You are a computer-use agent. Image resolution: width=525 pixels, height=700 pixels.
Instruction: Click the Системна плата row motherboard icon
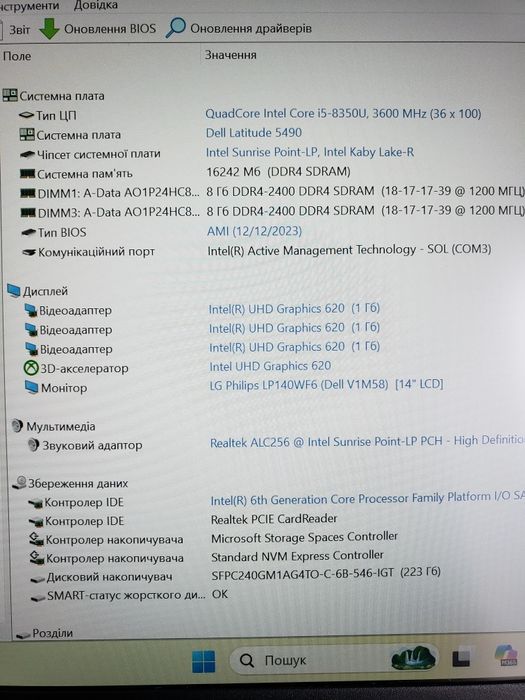[x=27, y=134]
